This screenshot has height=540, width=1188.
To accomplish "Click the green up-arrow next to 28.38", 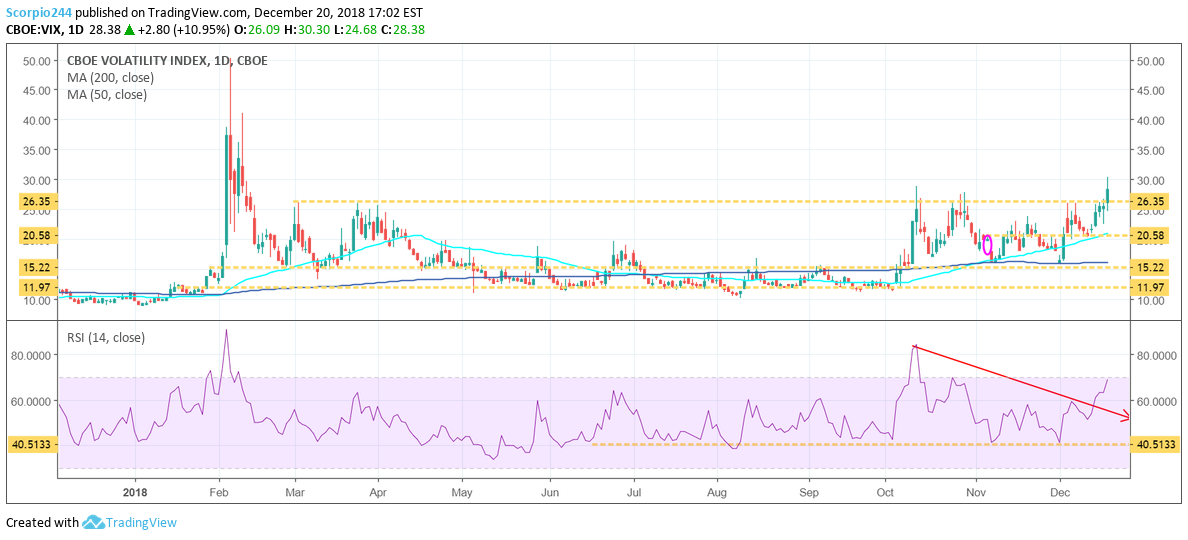I will [130, 28].
